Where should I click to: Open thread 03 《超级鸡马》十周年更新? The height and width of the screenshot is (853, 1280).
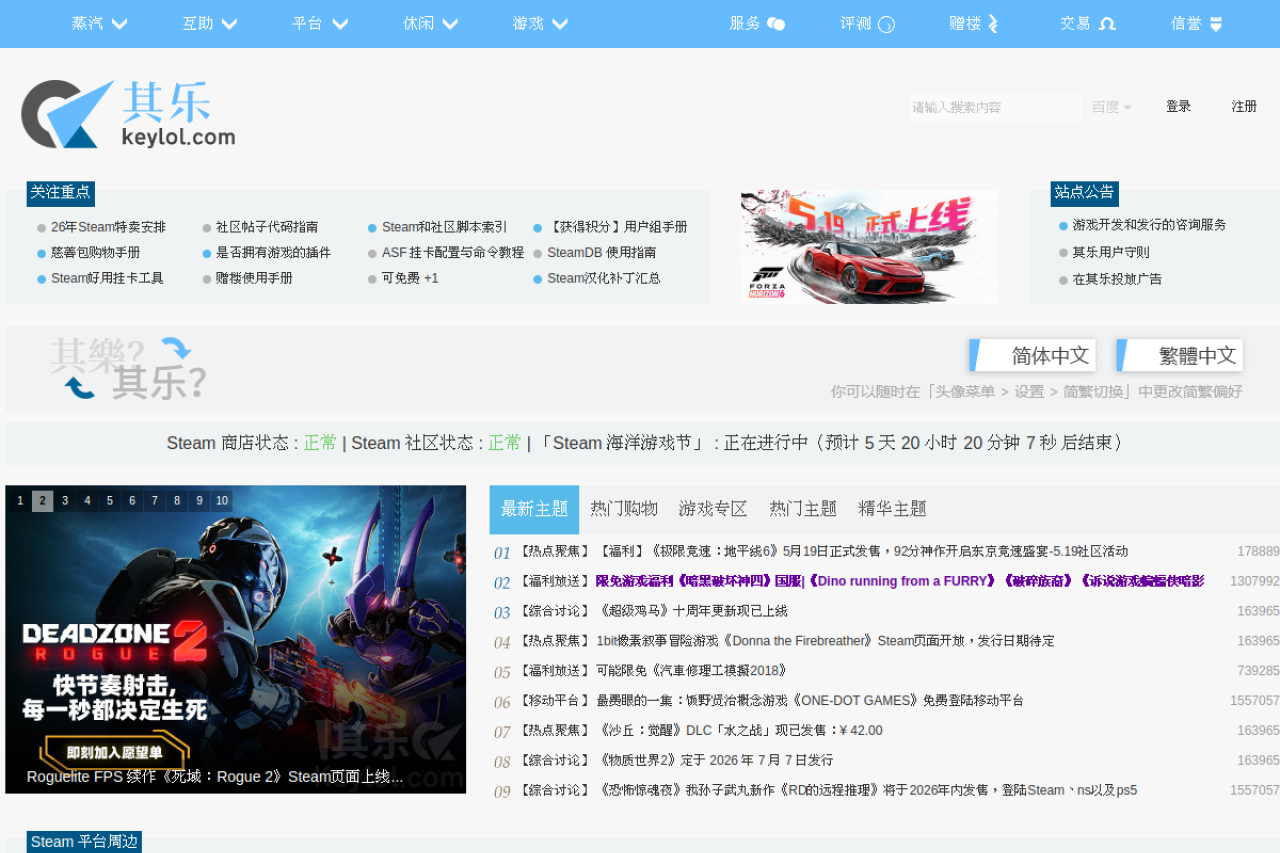tap(692, 611)
